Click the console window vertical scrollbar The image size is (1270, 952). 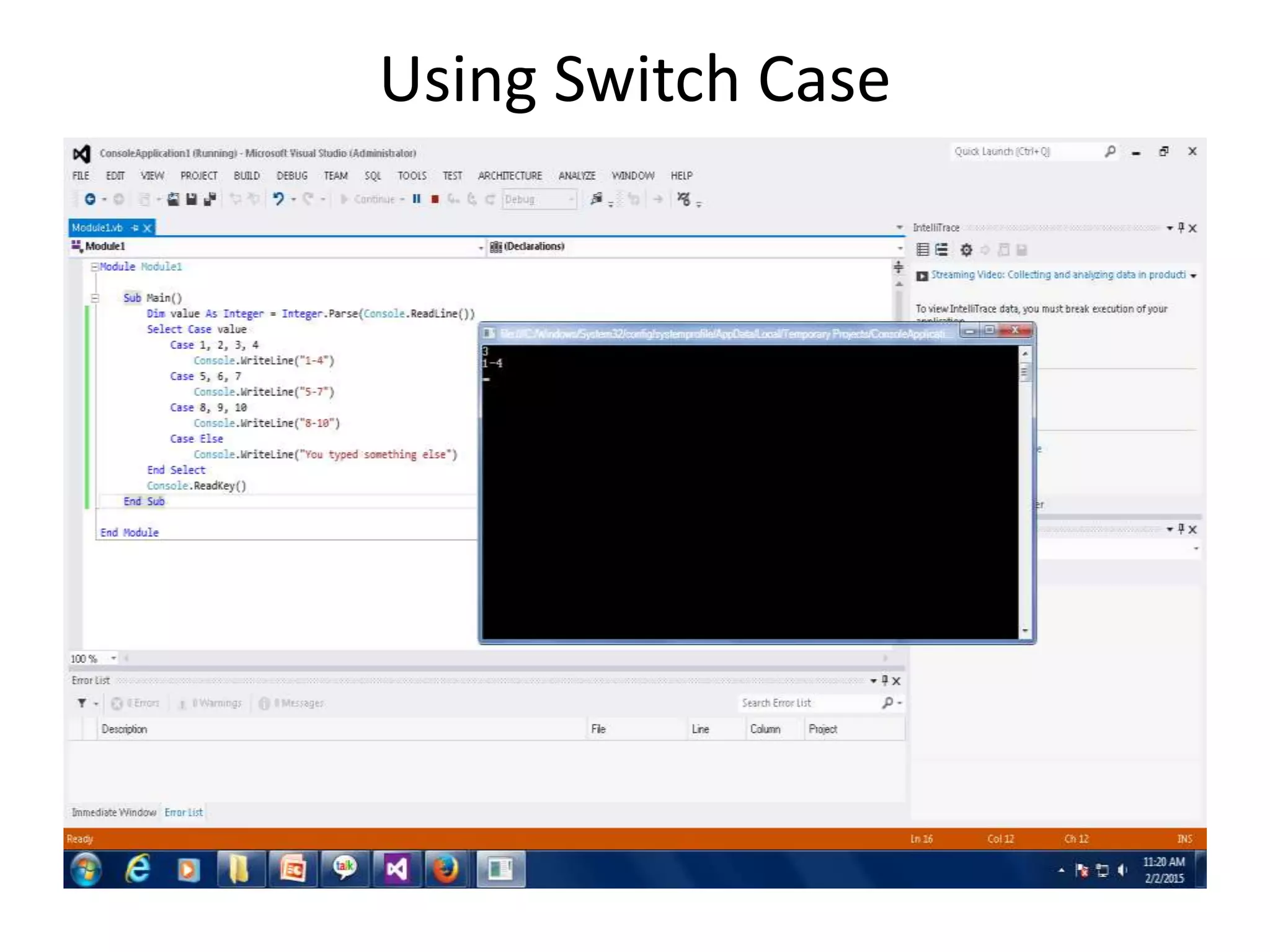(x=1025, y=493)
